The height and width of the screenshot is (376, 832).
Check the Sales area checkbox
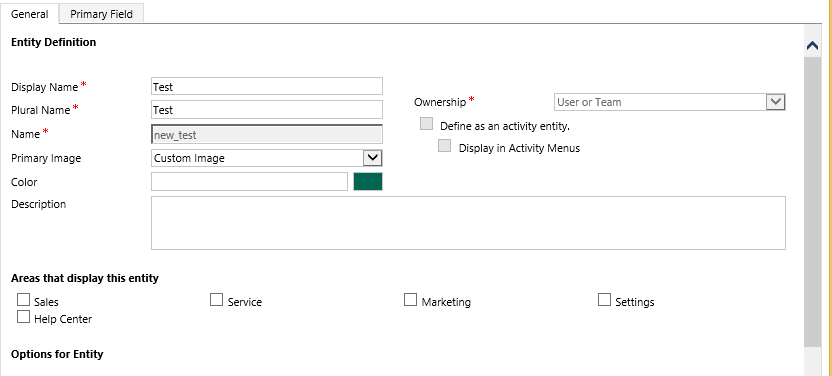(23, 300)
